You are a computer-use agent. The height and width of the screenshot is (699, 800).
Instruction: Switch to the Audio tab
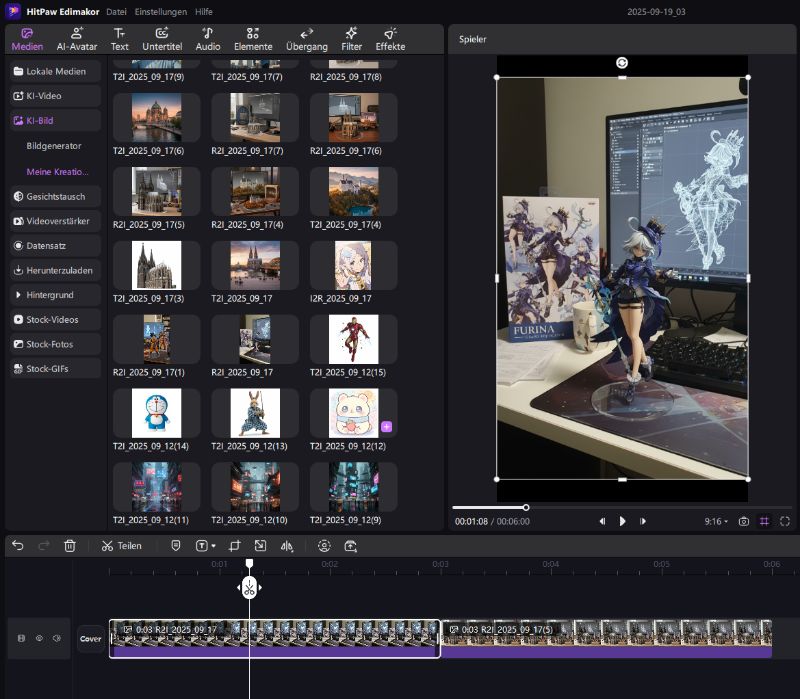(x=208, y=39)
